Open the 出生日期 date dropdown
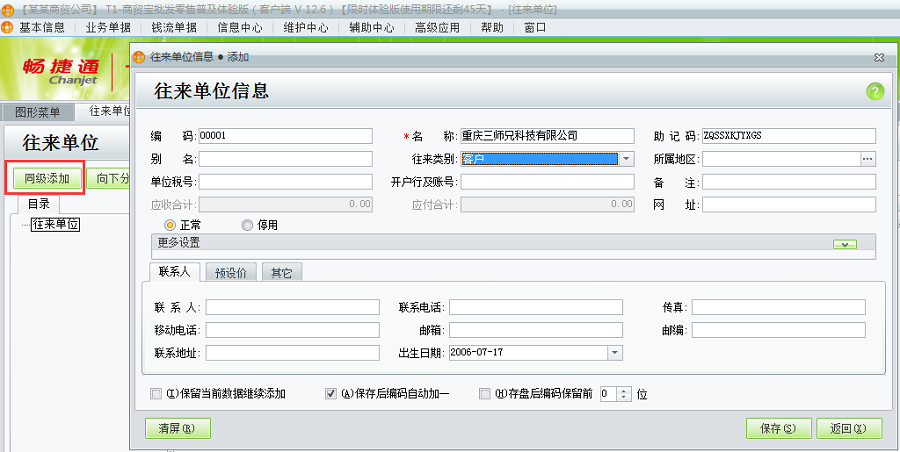900x452 pixels. point(615,353)
